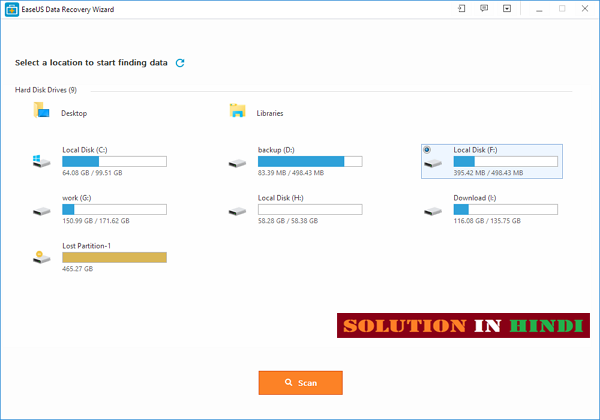Open the feedback chat icon
The height and width of the screenshot is (420, 600).
(x=484, y=8)
